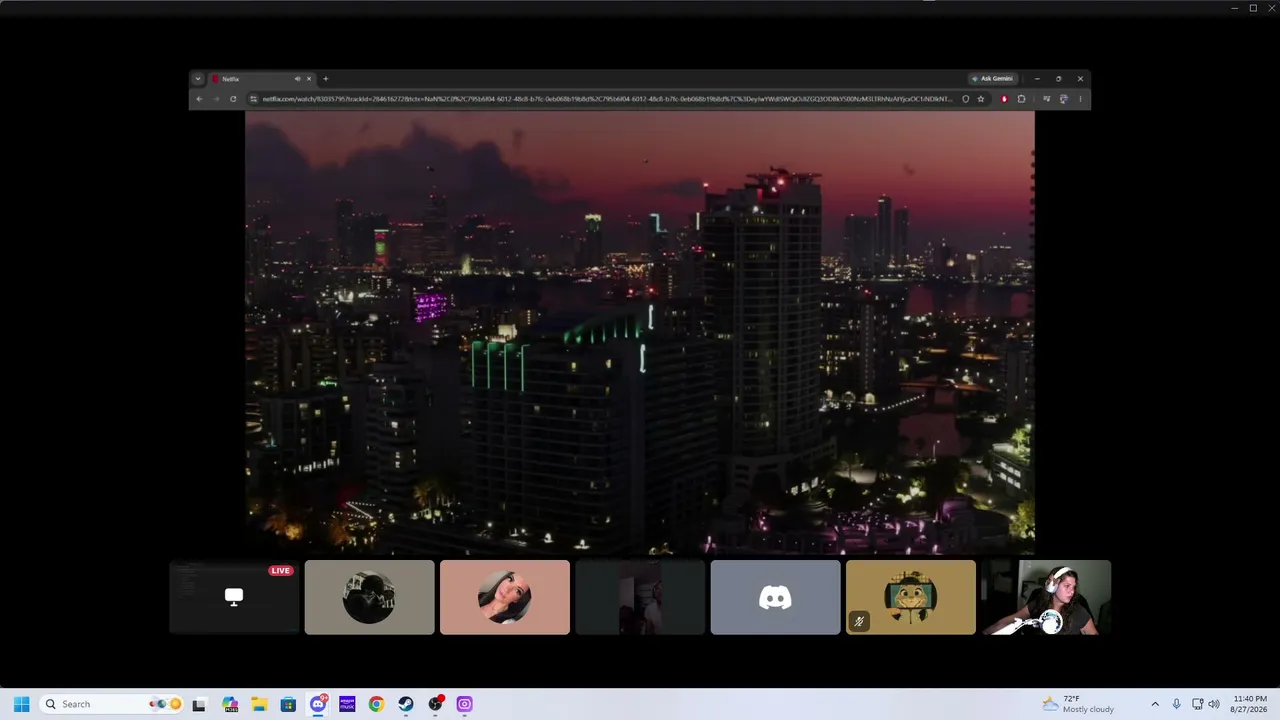The width and height of the screenshot is (1280, 720).
Task: Select the dark video participant tile
Action: [x=640, y=597]
